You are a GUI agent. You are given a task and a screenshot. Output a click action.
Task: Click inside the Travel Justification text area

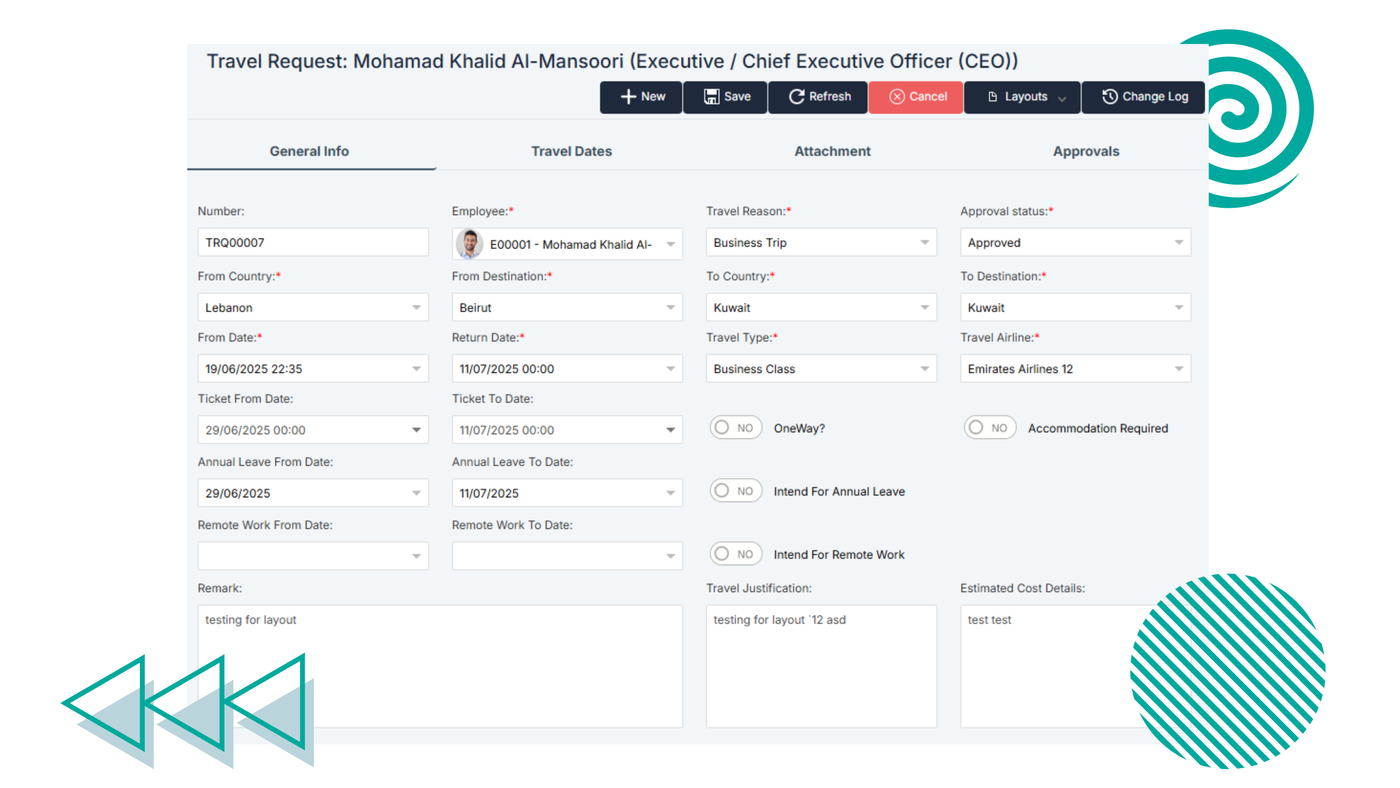pos(821,666)
